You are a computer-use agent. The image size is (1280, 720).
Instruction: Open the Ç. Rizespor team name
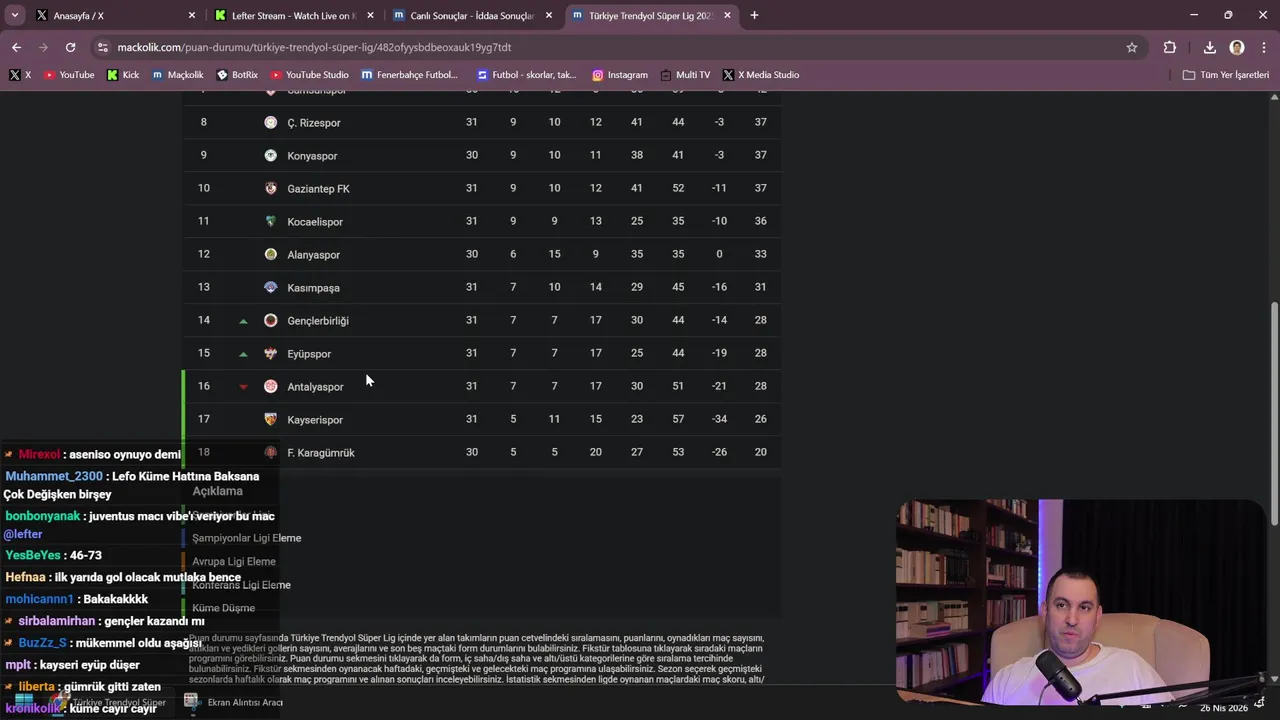pos(314,123)
